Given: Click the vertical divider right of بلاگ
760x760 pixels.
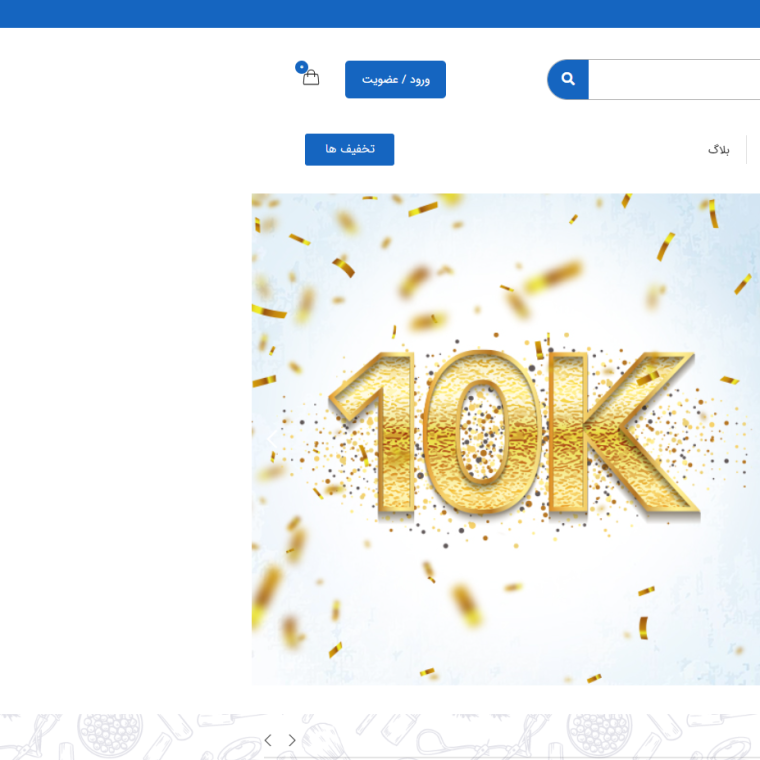Looking at the screenshot, I should 746,149.
